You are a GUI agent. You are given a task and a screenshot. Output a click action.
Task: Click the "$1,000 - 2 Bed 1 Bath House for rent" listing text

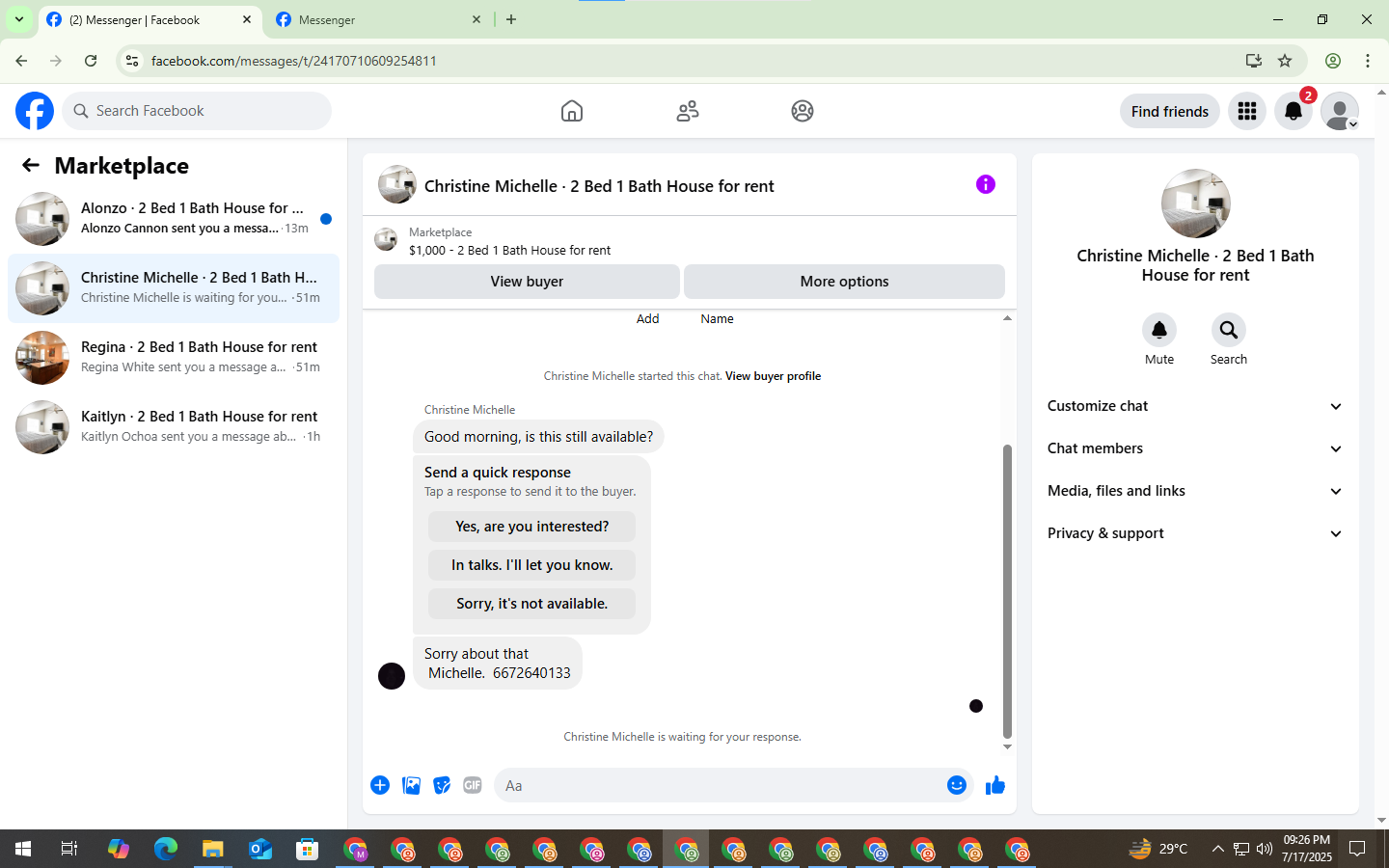pos(509,251)
